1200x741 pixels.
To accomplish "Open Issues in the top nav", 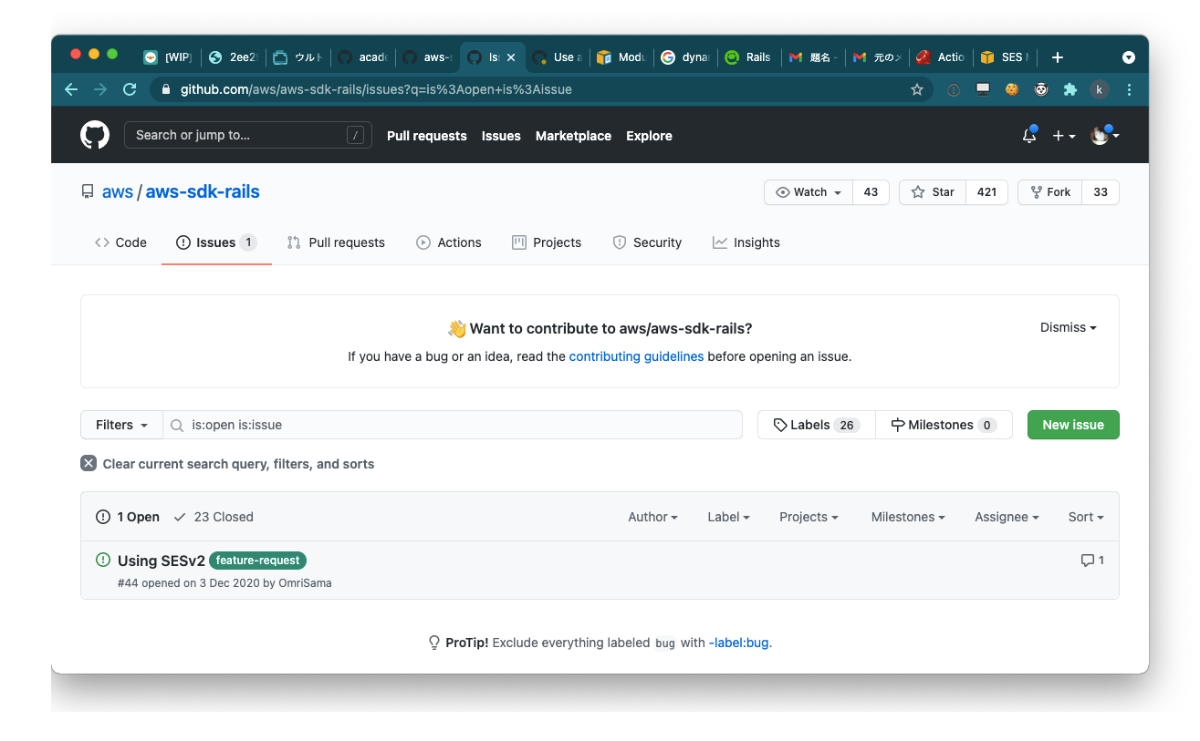I will [501, 136].
